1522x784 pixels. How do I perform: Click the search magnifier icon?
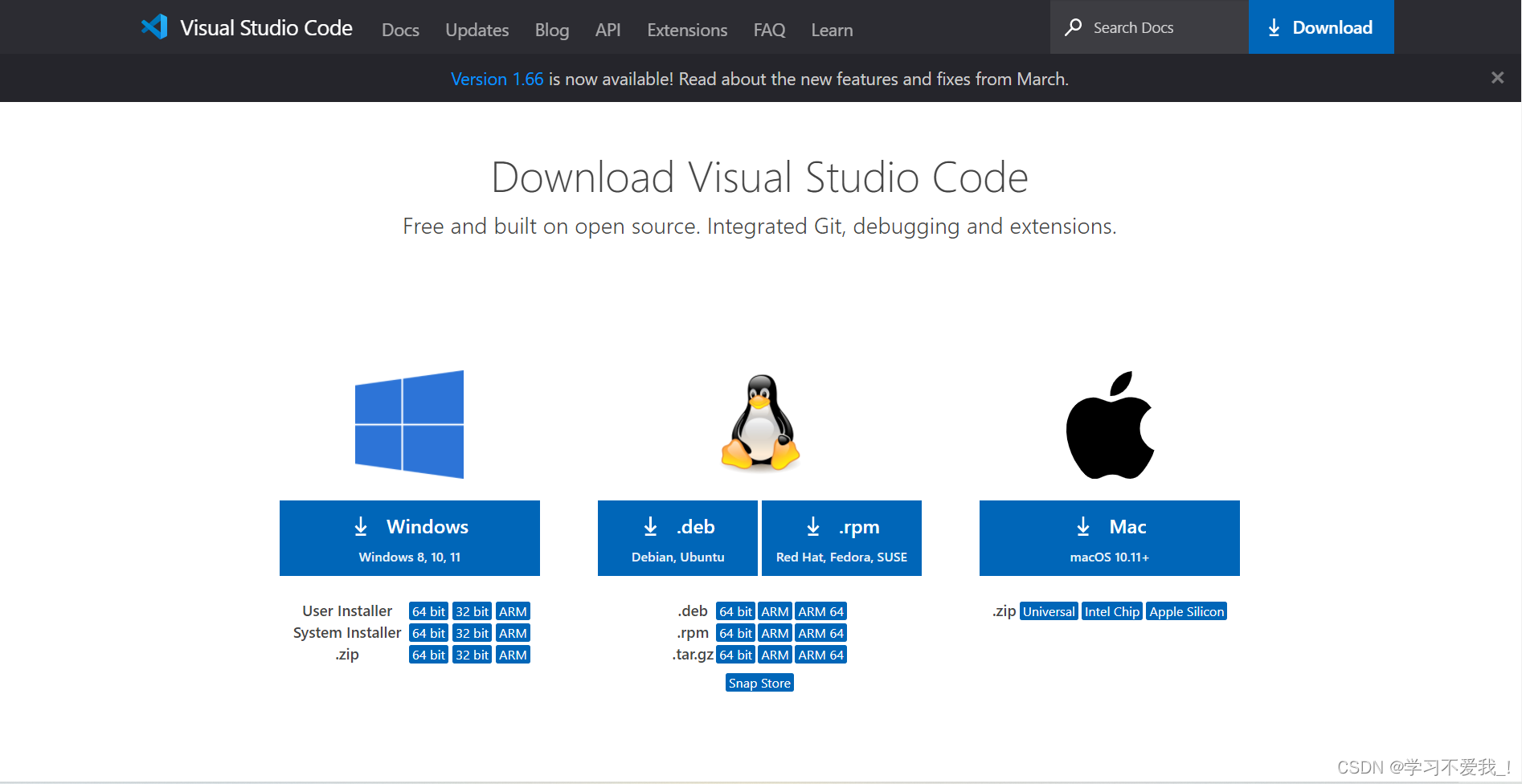[1073, 27]
